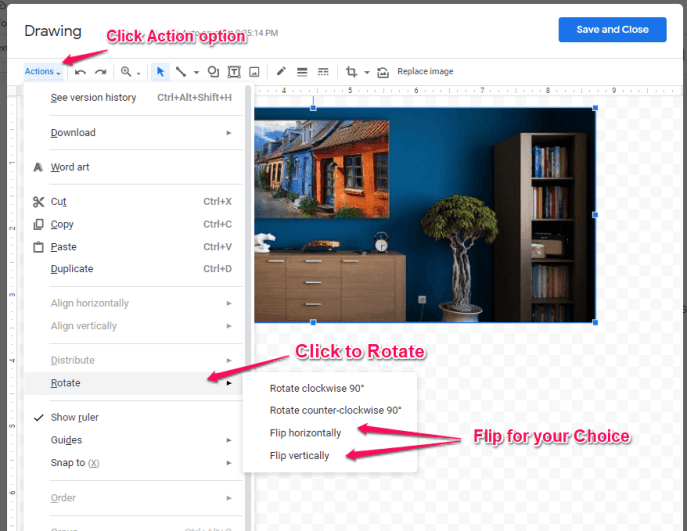The image size is (687, 531).
Task: Click Replace image button
Action: coord(425,71)
